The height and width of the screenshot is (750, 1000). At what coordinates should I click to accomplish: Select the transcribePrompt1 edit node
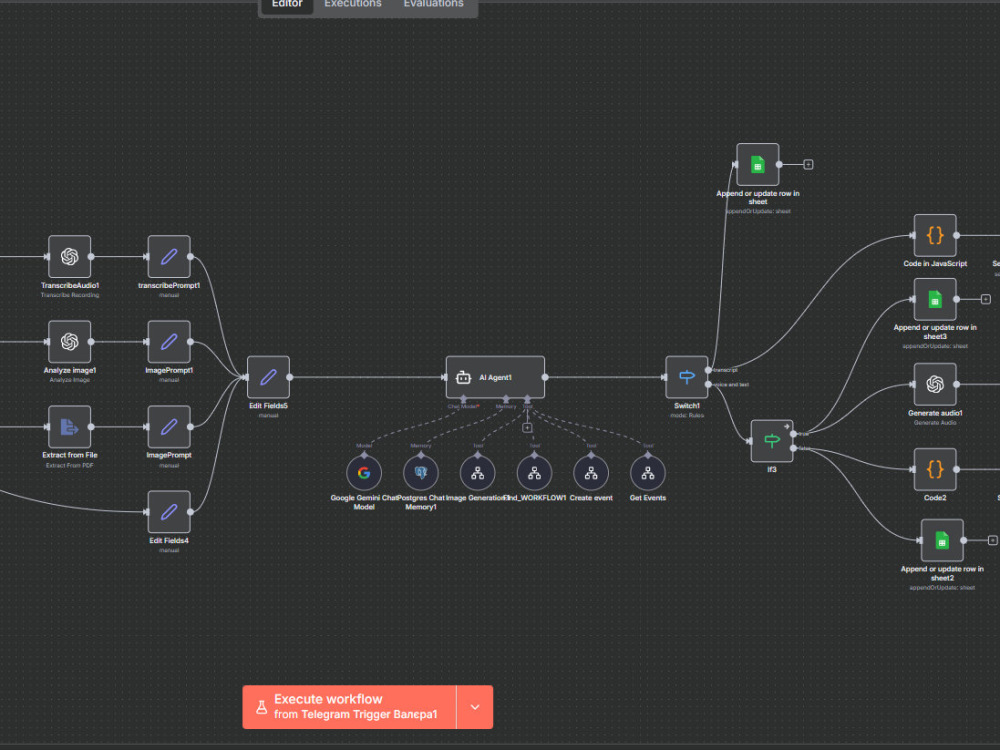click(x=169, y=256)
